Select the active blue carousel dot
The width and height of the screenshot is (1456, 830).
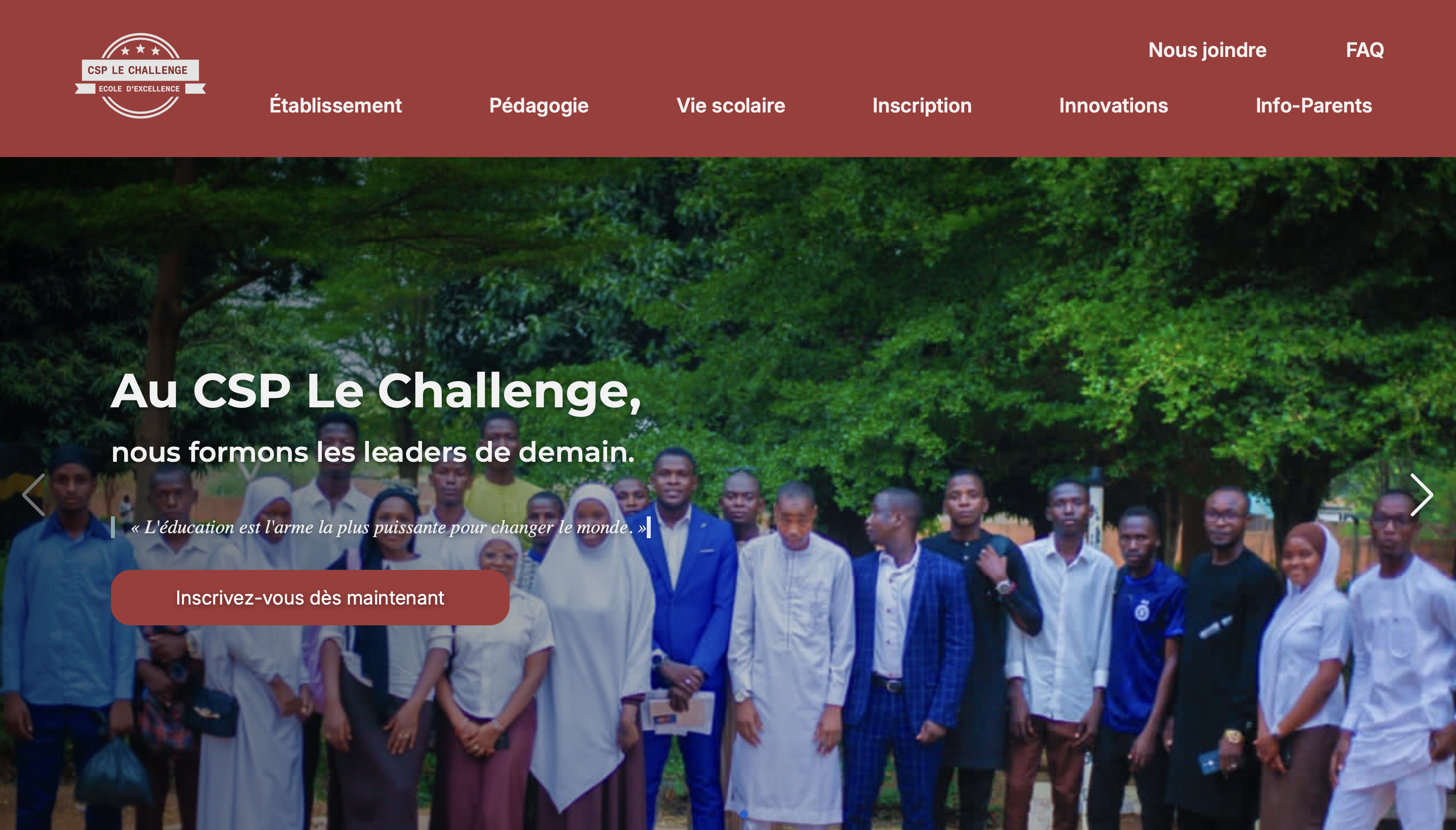(744, 815)
